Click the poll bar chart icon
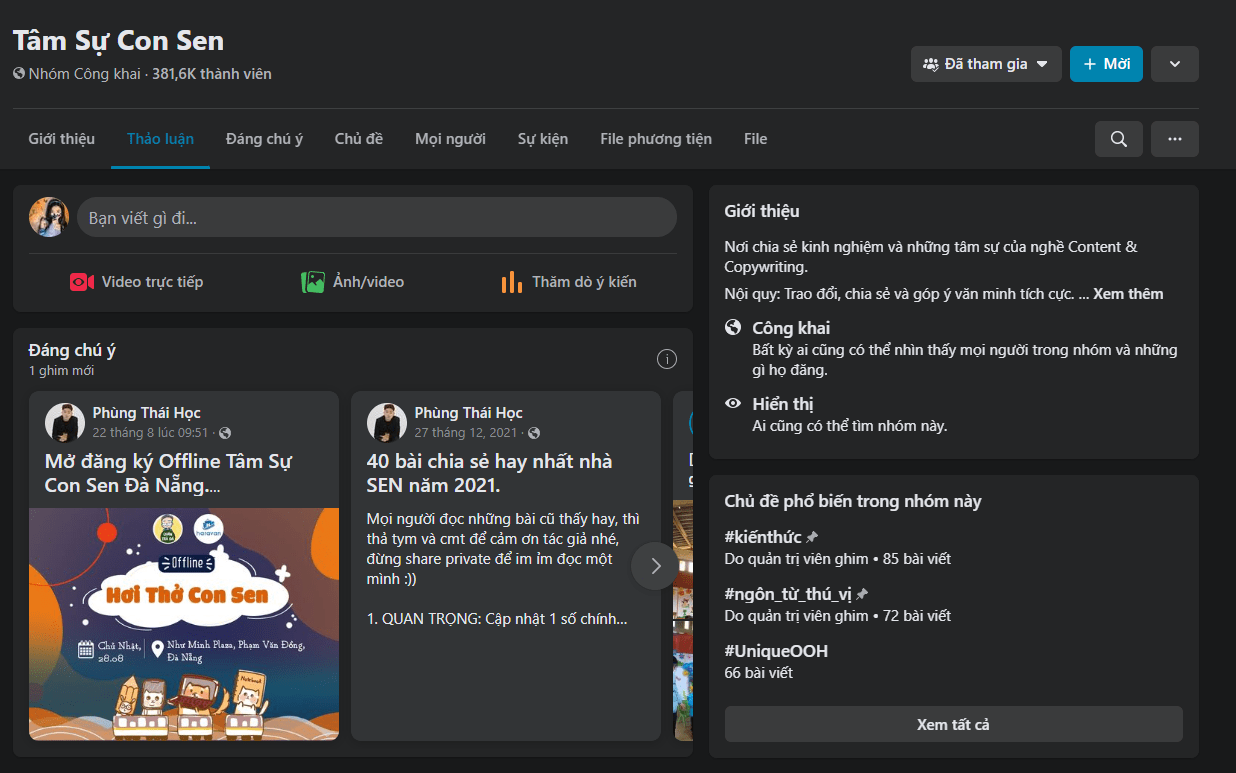Screen dimensions: 1236x773 512,282
